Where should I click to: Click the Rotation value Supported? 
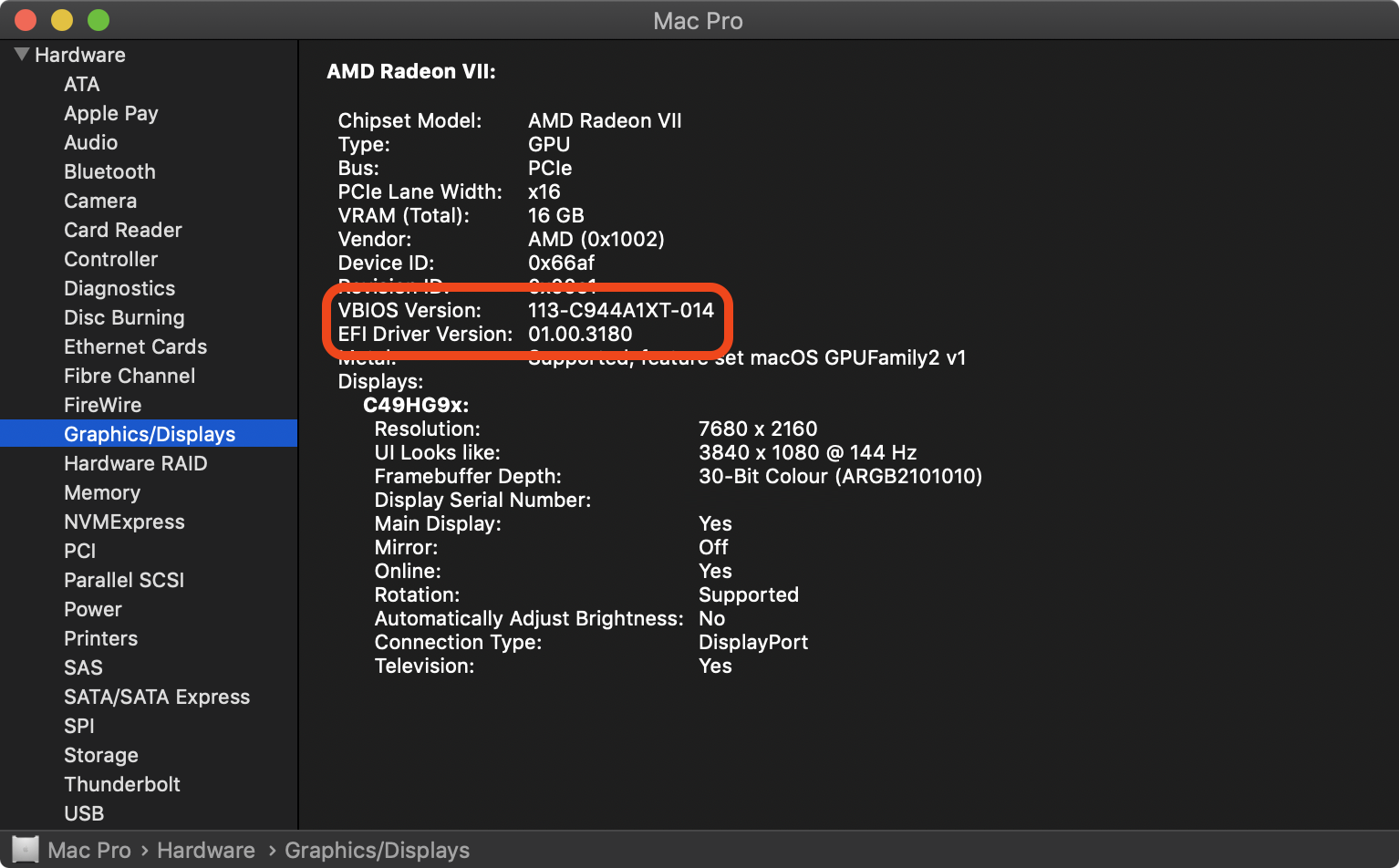tap(749, 594)
